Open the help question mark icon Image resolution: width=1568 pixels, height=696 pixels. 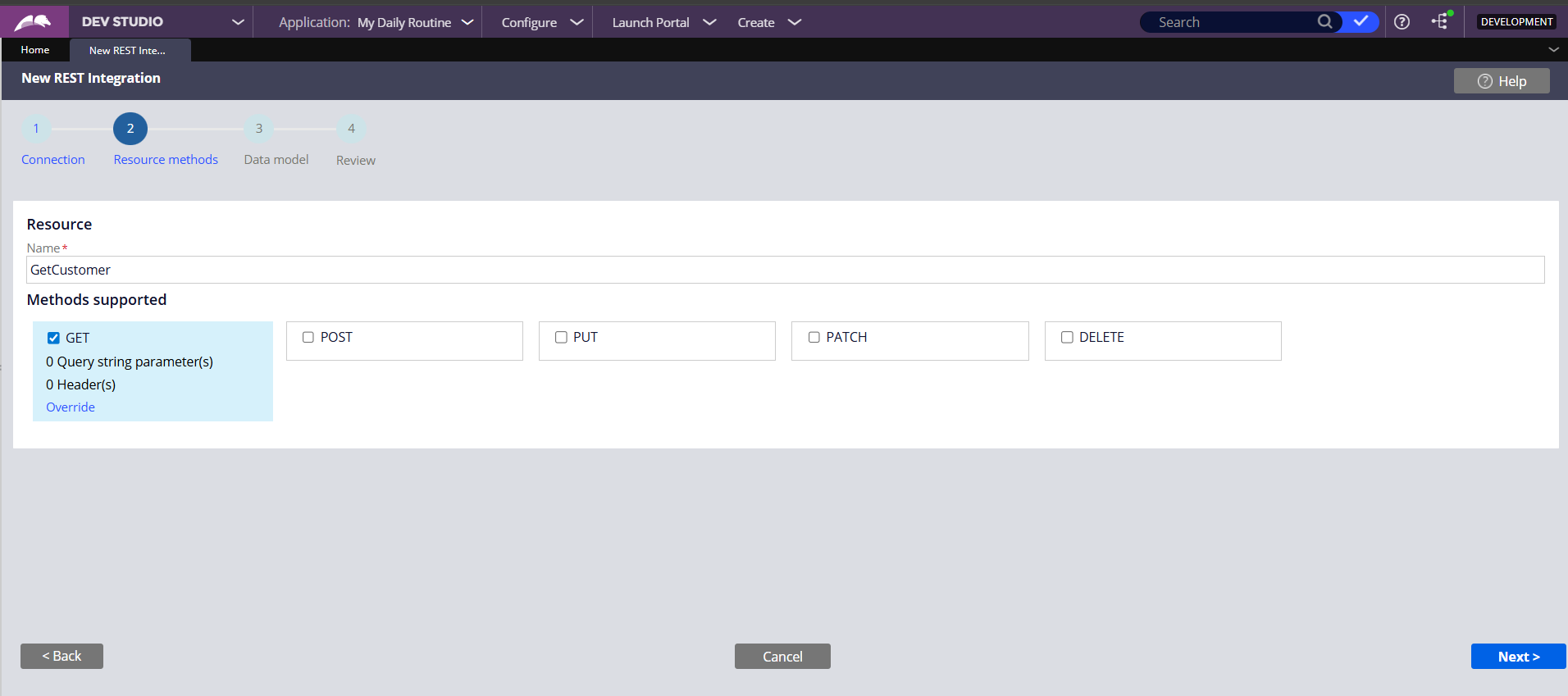coord(1402,22)
